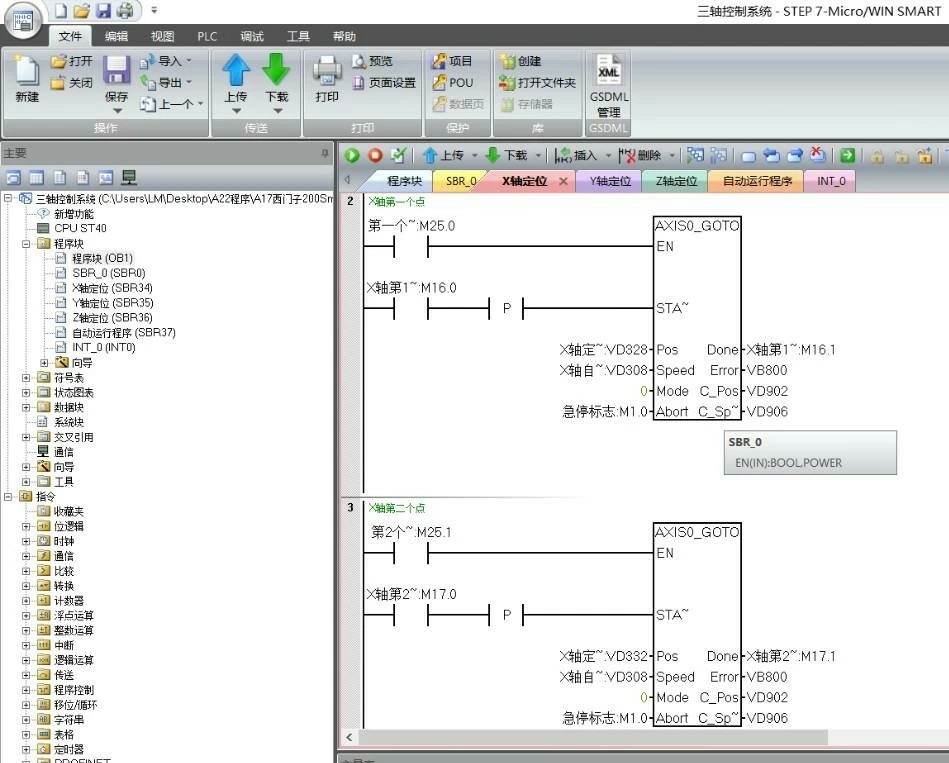Screen dimensions: 949x763
Task: Open X轴定位 (SBR34) in project tree
Action: click(x=112, y=288)
